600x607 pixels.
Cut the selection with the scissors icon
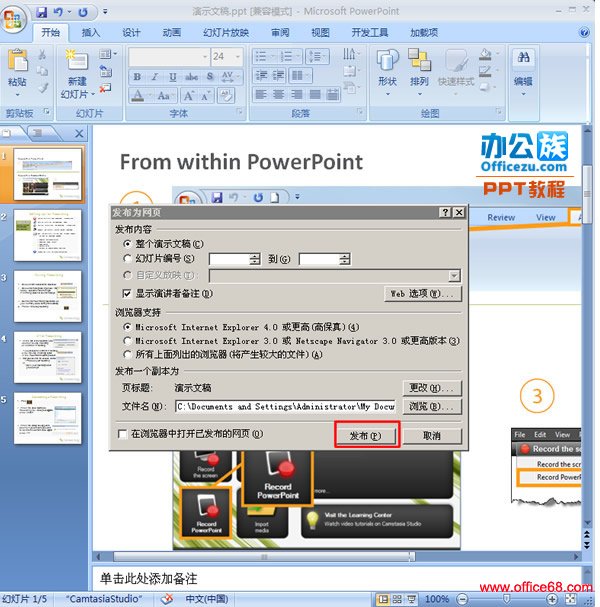click(x=42, y=54)
